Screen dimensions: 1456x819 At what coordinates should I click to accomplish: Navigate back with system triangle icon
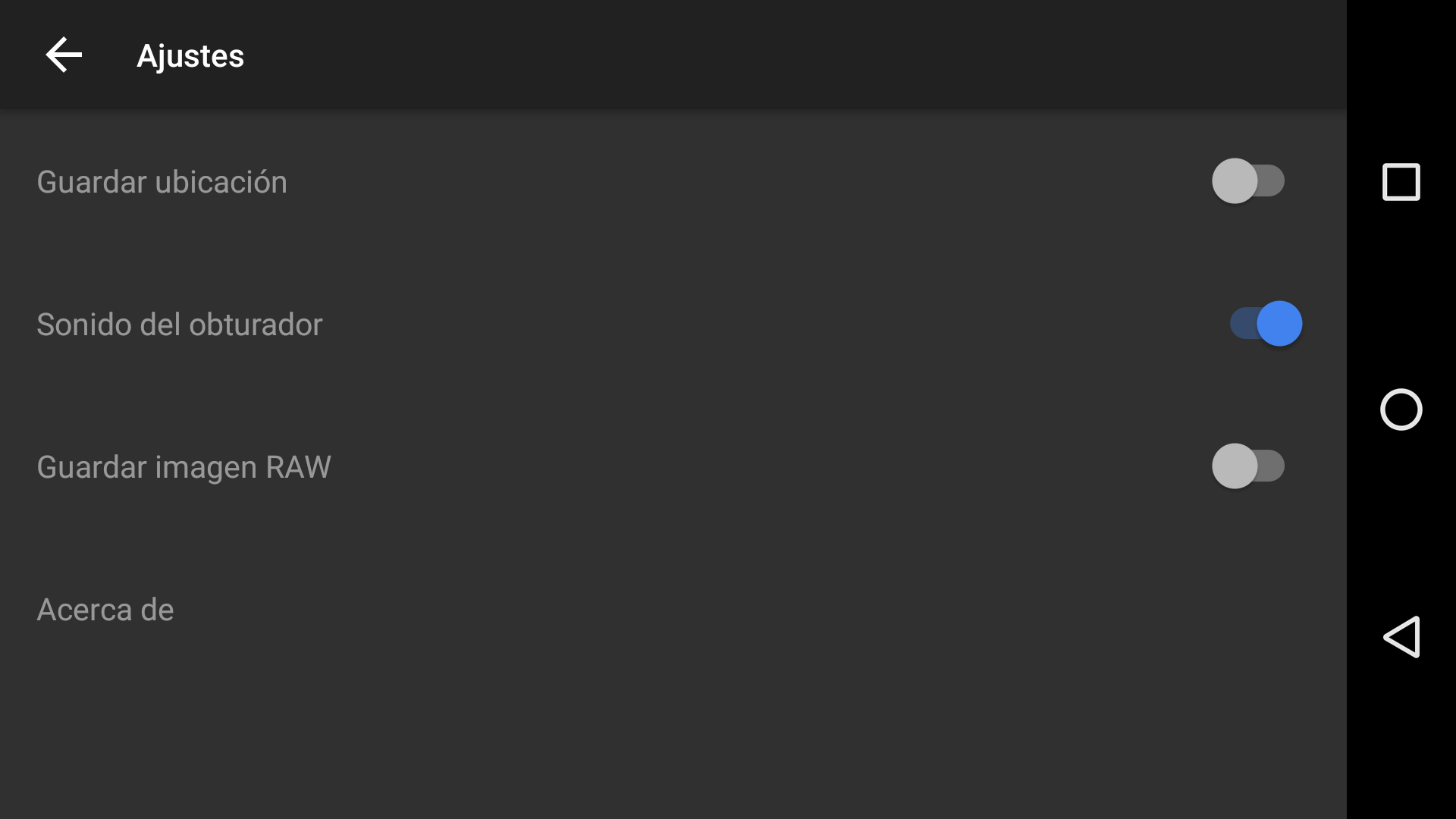click(x=1401, y=637)
